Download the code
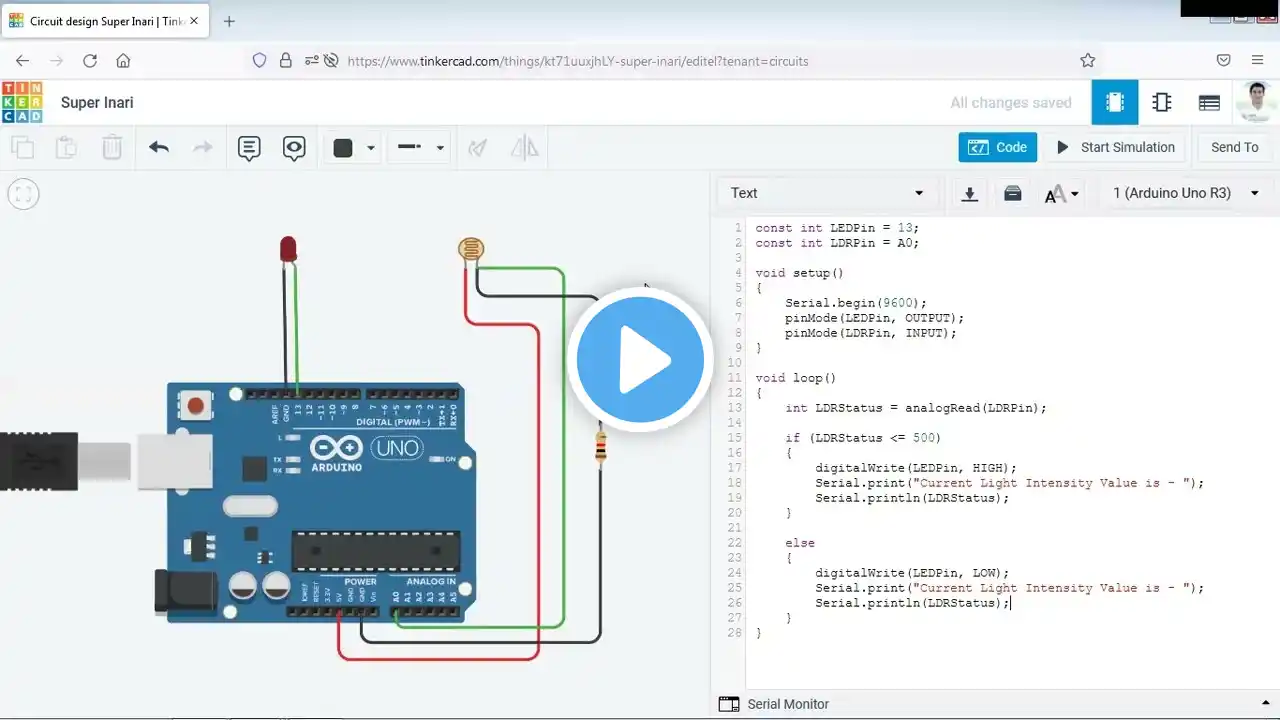 tap(969, 194)
